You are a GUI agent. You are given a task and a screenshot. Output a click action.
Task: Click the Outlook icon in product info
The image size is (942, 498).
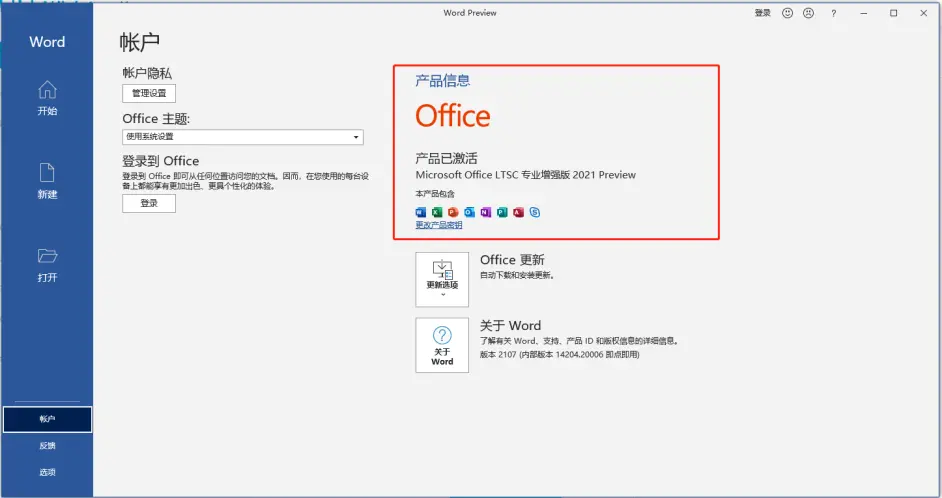(x=469, y=212)
